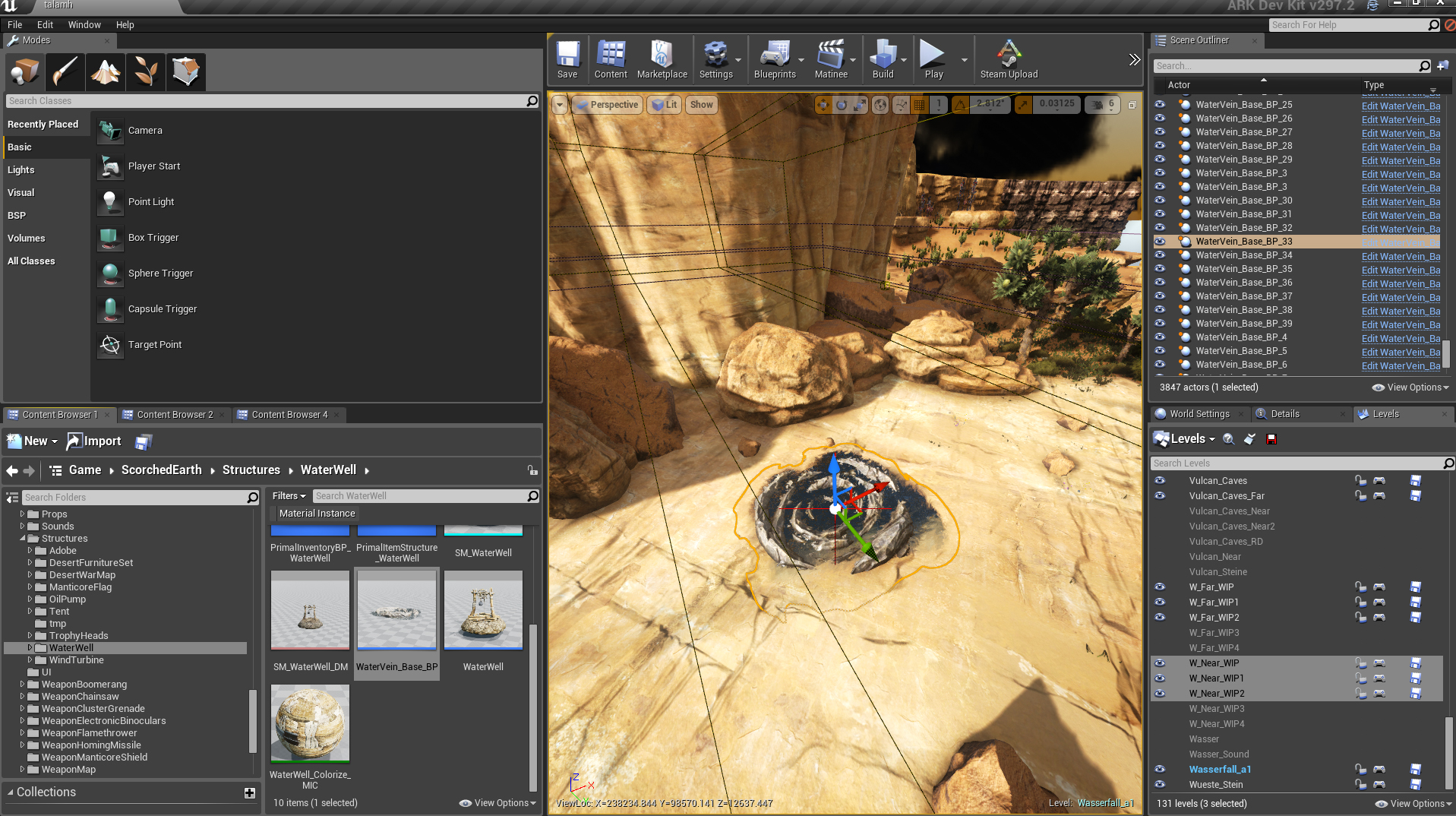The width and height of the screenshot is (1456, 816).
Task: Click the Steam Upload icon
Action: tap(1009, 59)
